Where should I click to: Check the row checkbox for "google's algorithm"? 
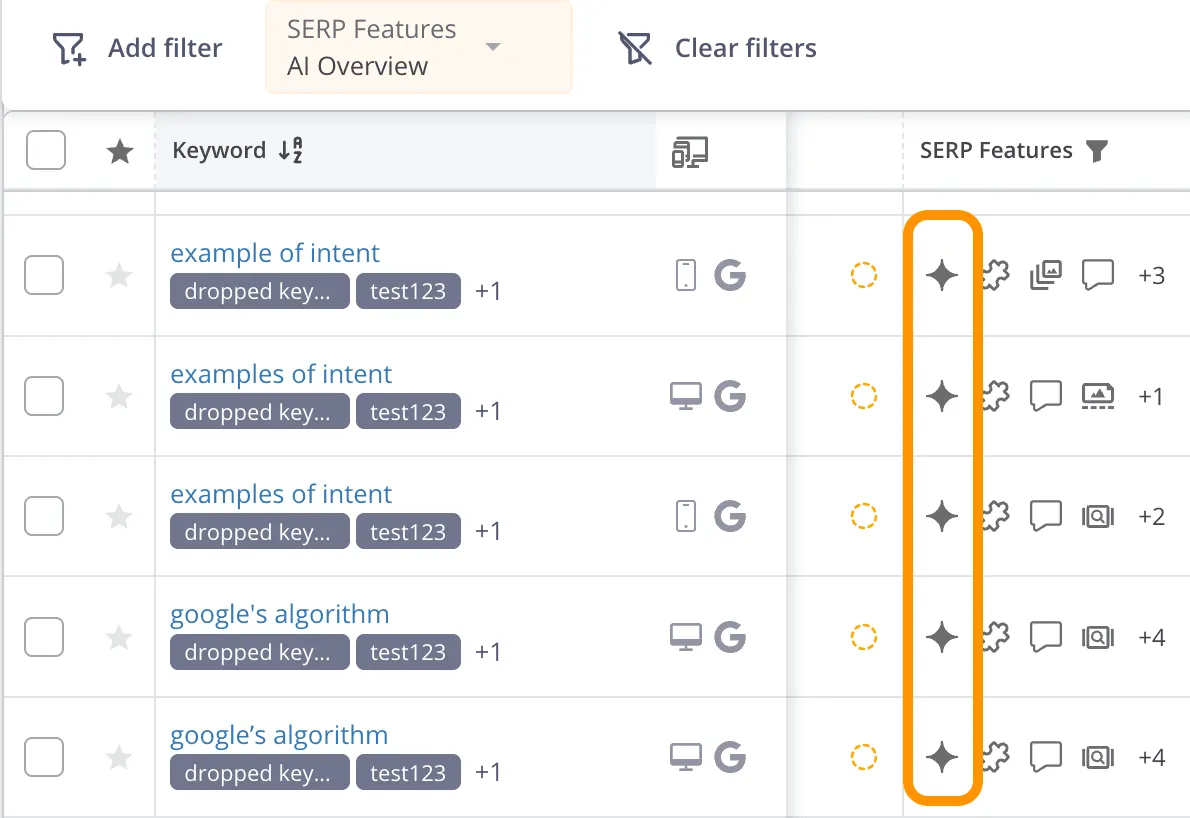tap(44, 637)
